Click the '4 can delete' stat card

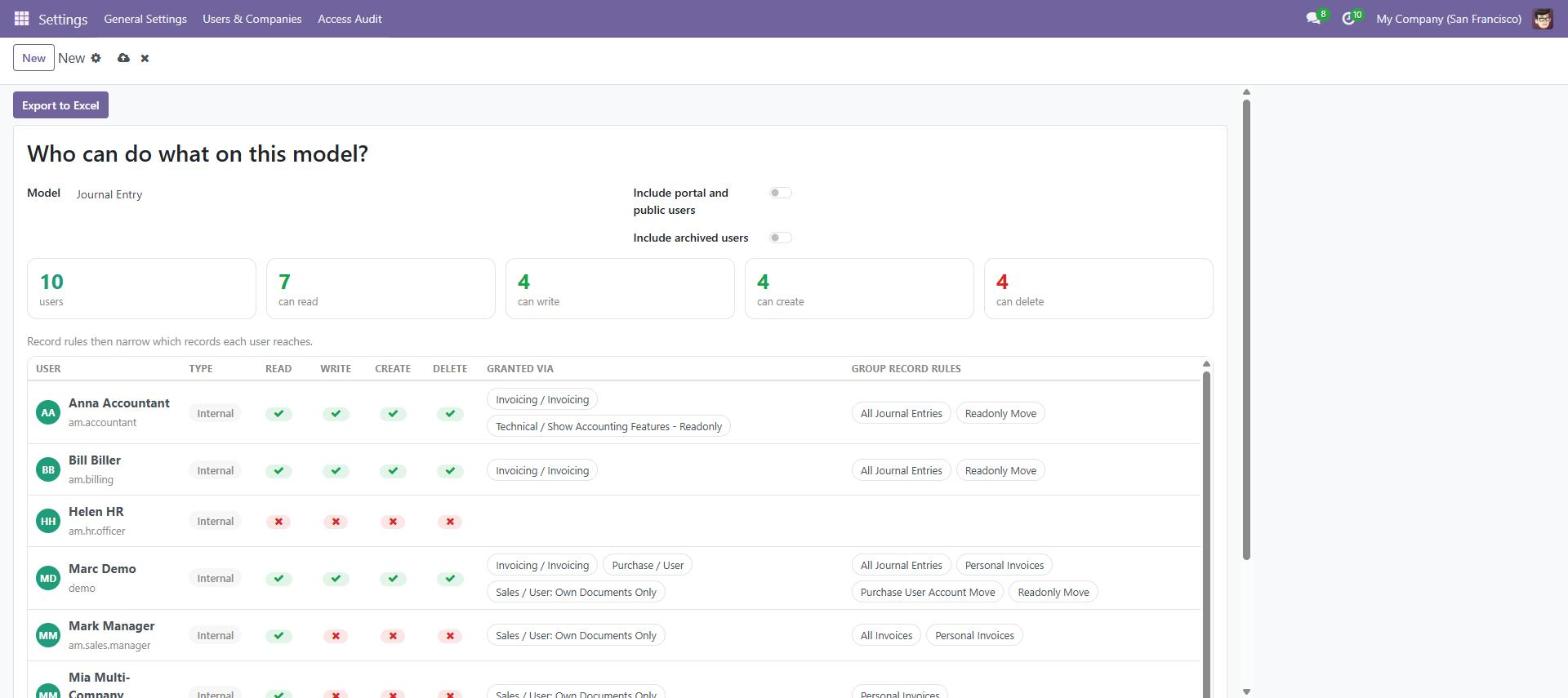point(1099,289)
